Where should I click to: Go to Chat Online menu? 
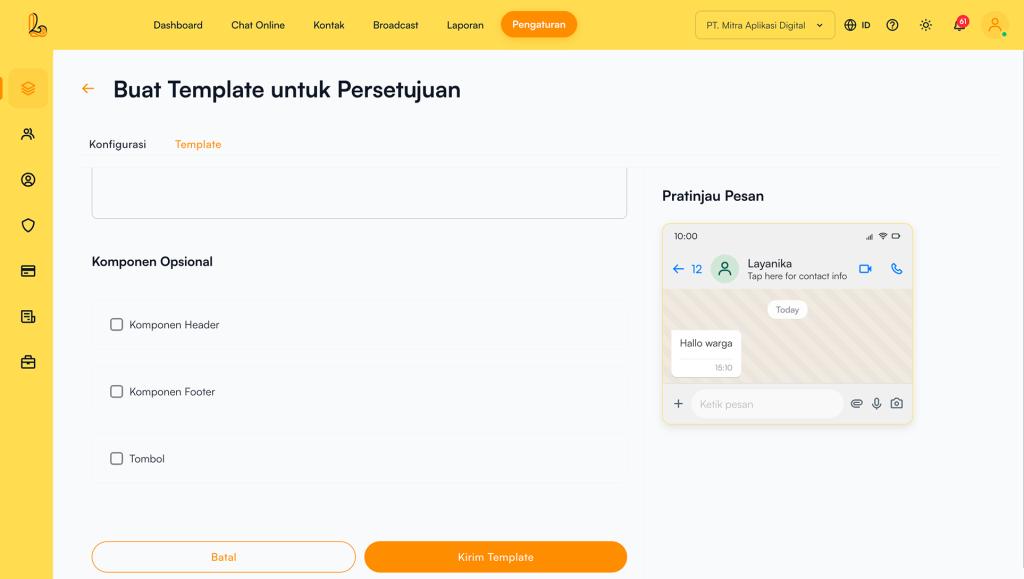258,25
